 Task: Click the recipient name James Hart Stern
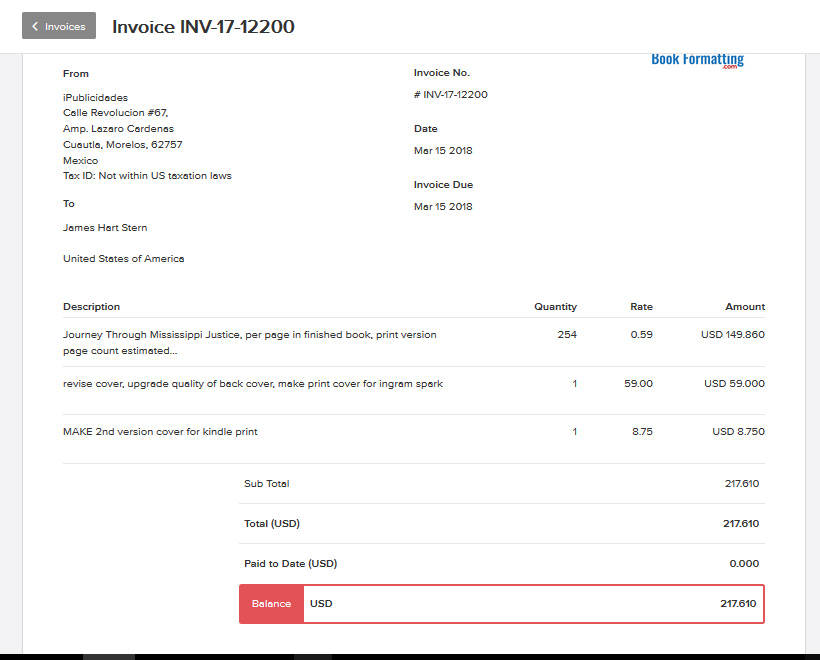click(x=105, y=228)
